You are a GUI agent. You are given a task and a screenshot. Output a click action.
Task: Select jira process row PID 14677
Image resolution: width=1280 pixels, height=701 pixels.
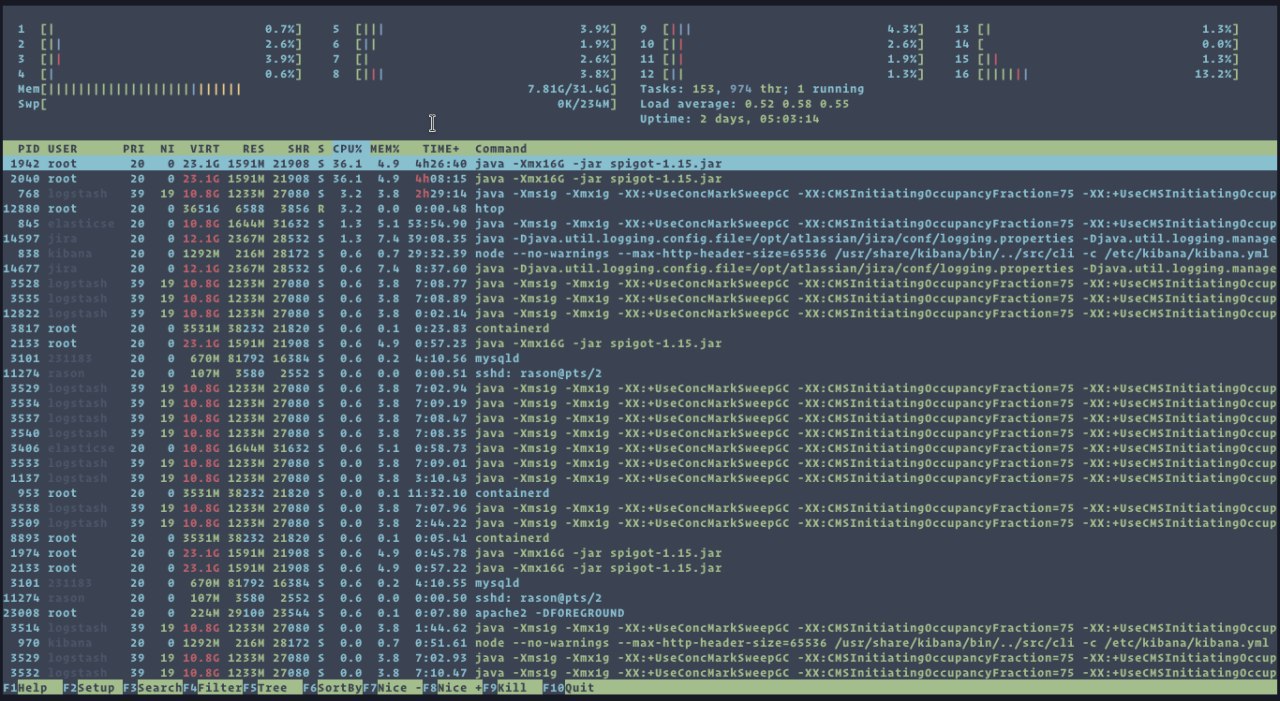coord(640,268)
